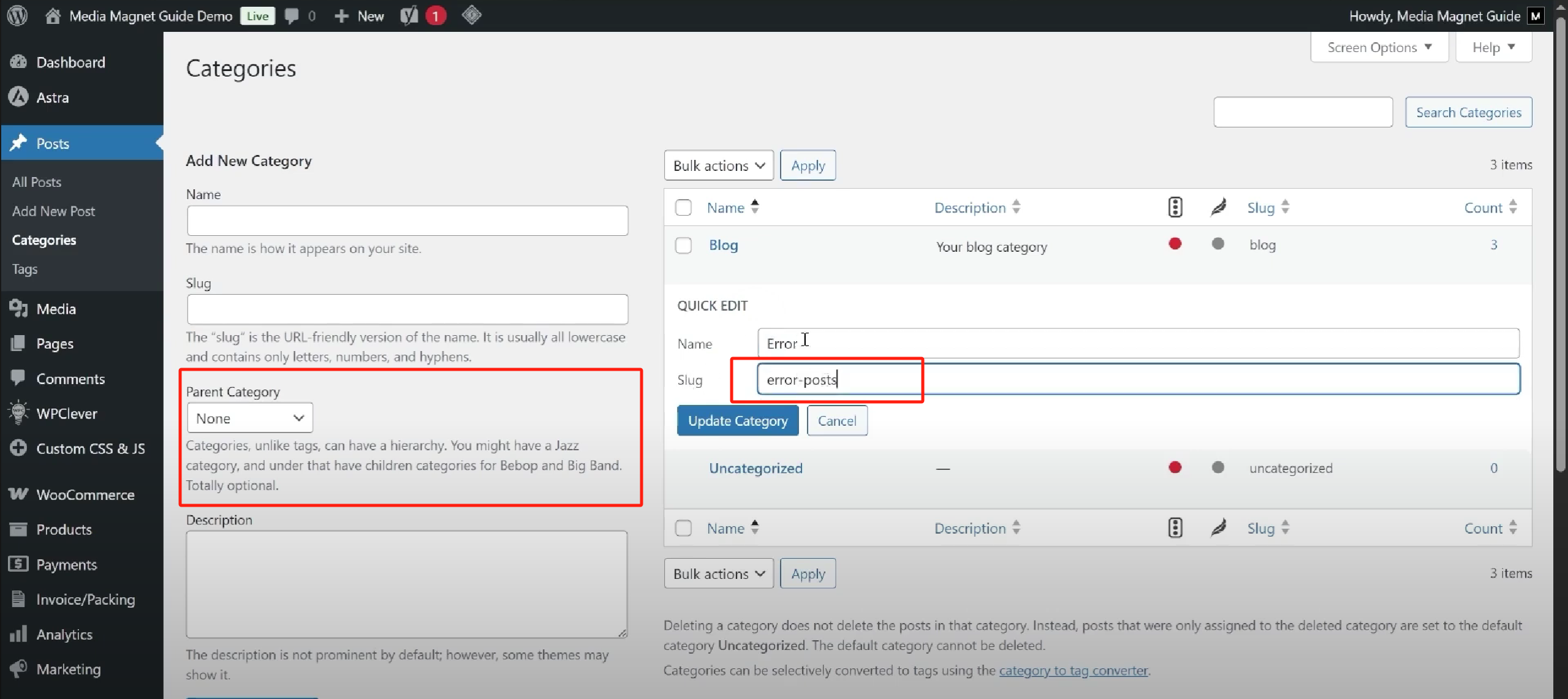Viewport: 1568px width, 699px height.
Task: Open the Astra menu item
Action: (x=53, y=97)
